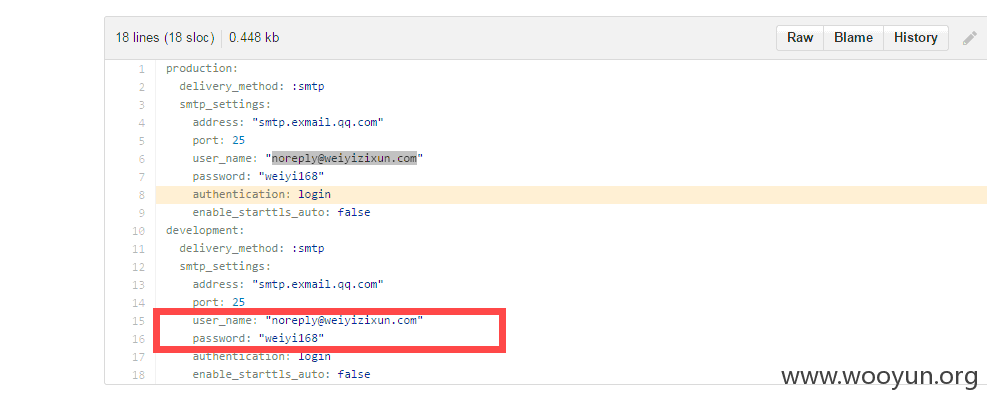This screenshot has width=987, height=405.
Task: Click the pencil edit file icon
Action: coord(969,38)
